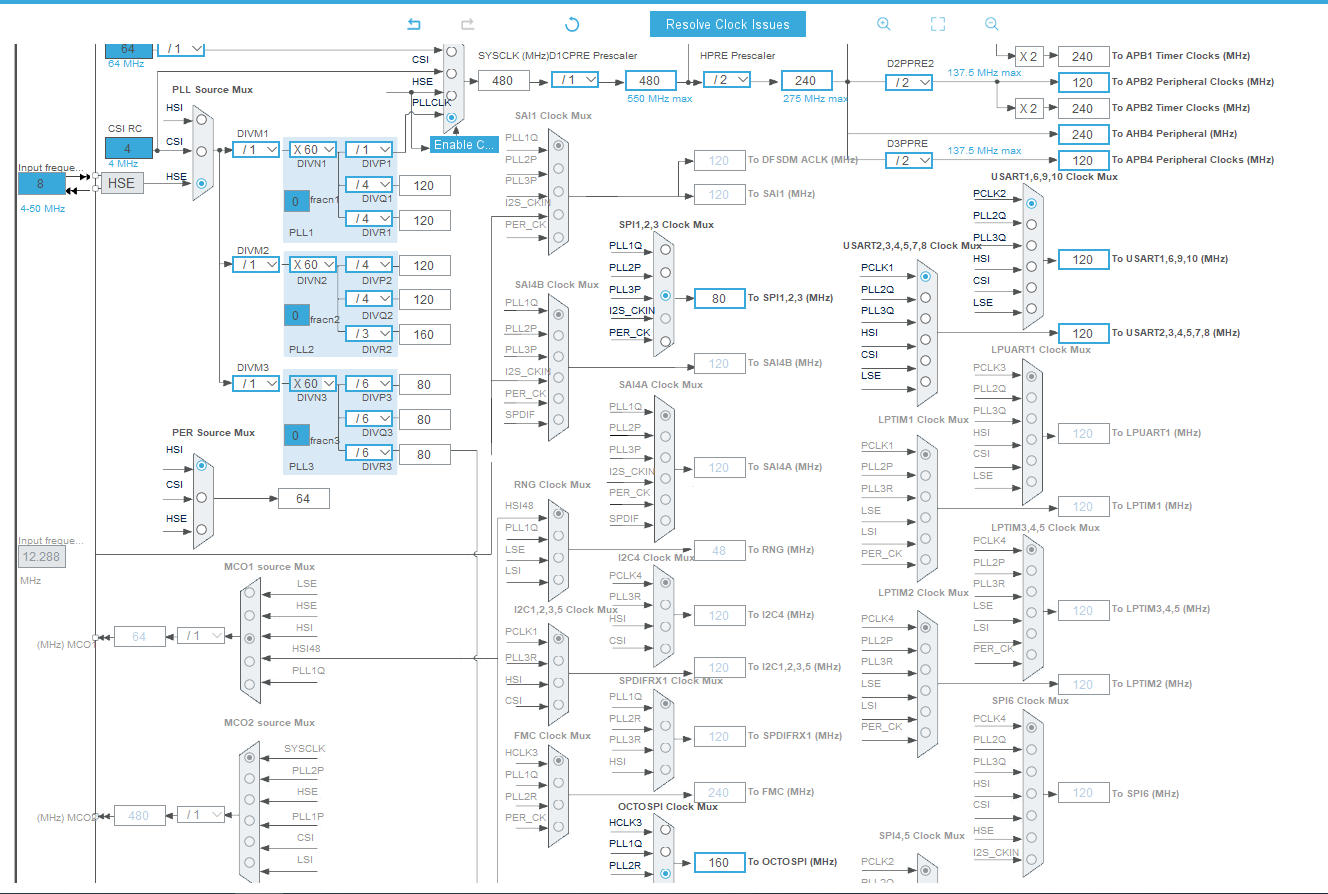Screen dimensions: 1328x894
Task: Click the PLL1 fracn1 value field
Action: coord(296,201)
